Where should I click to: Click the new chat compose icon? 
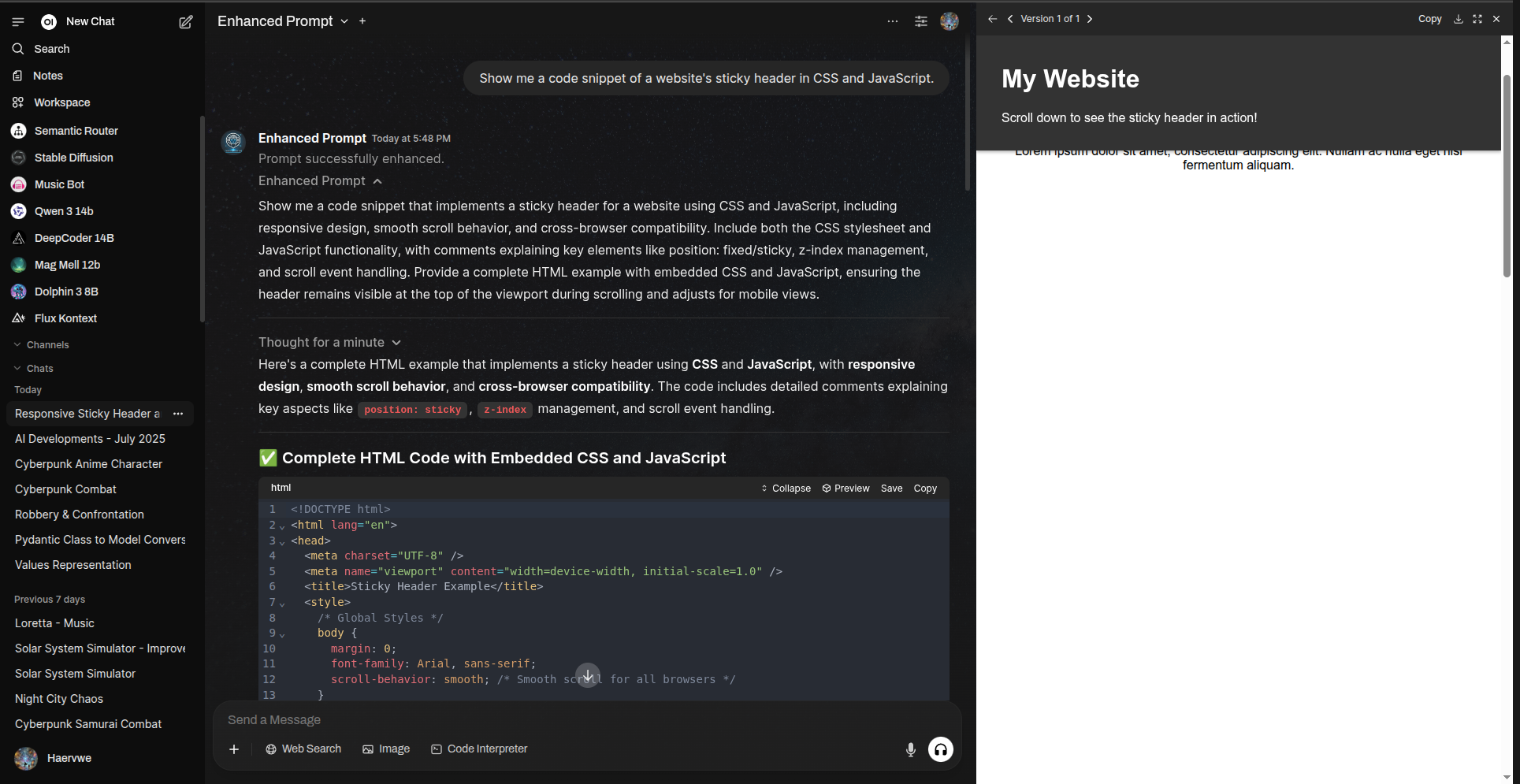click(x=186, y=22)
